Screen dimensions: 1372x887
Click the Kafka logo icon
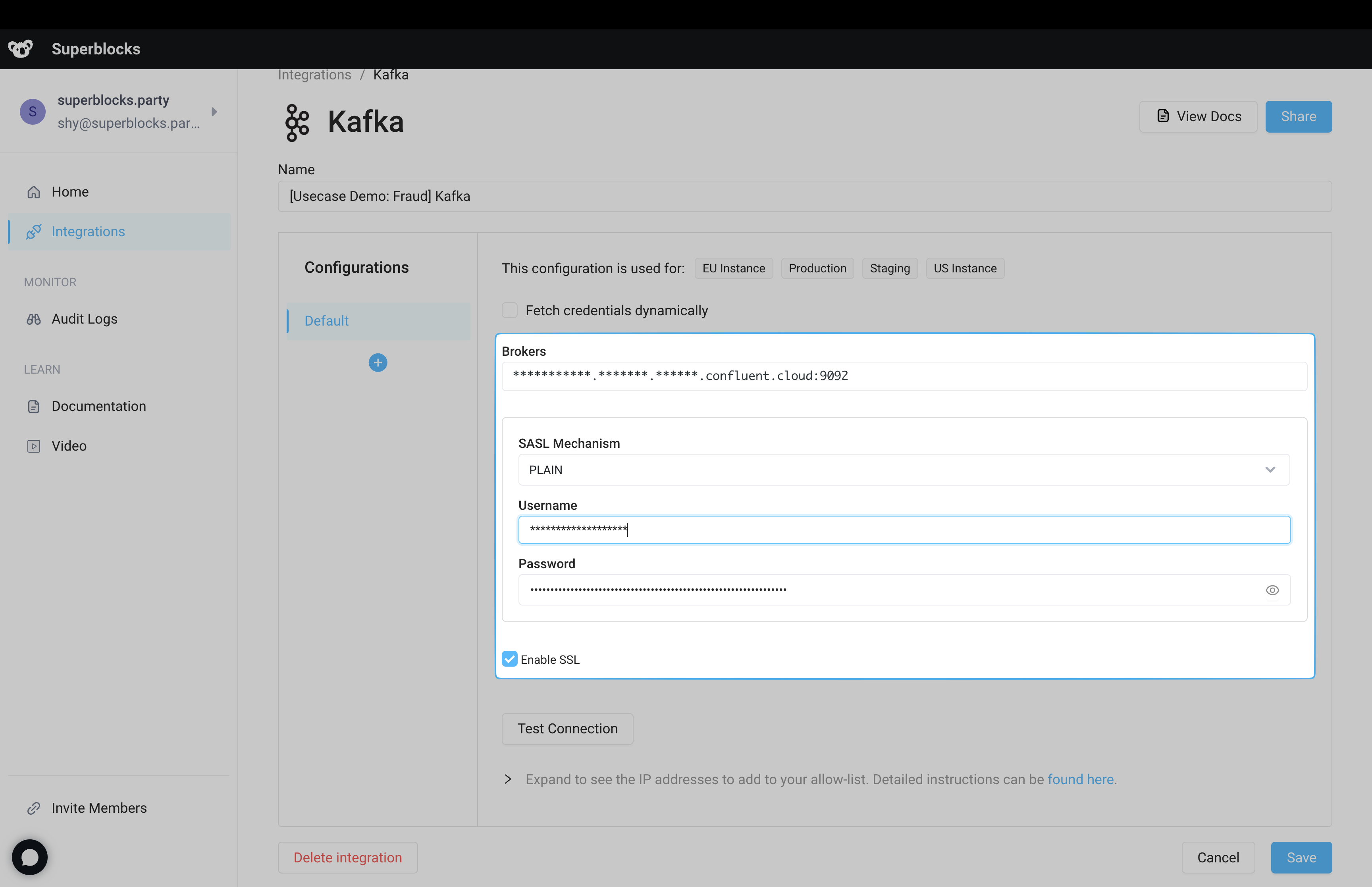pyautogui.click(x=297, y=122)
